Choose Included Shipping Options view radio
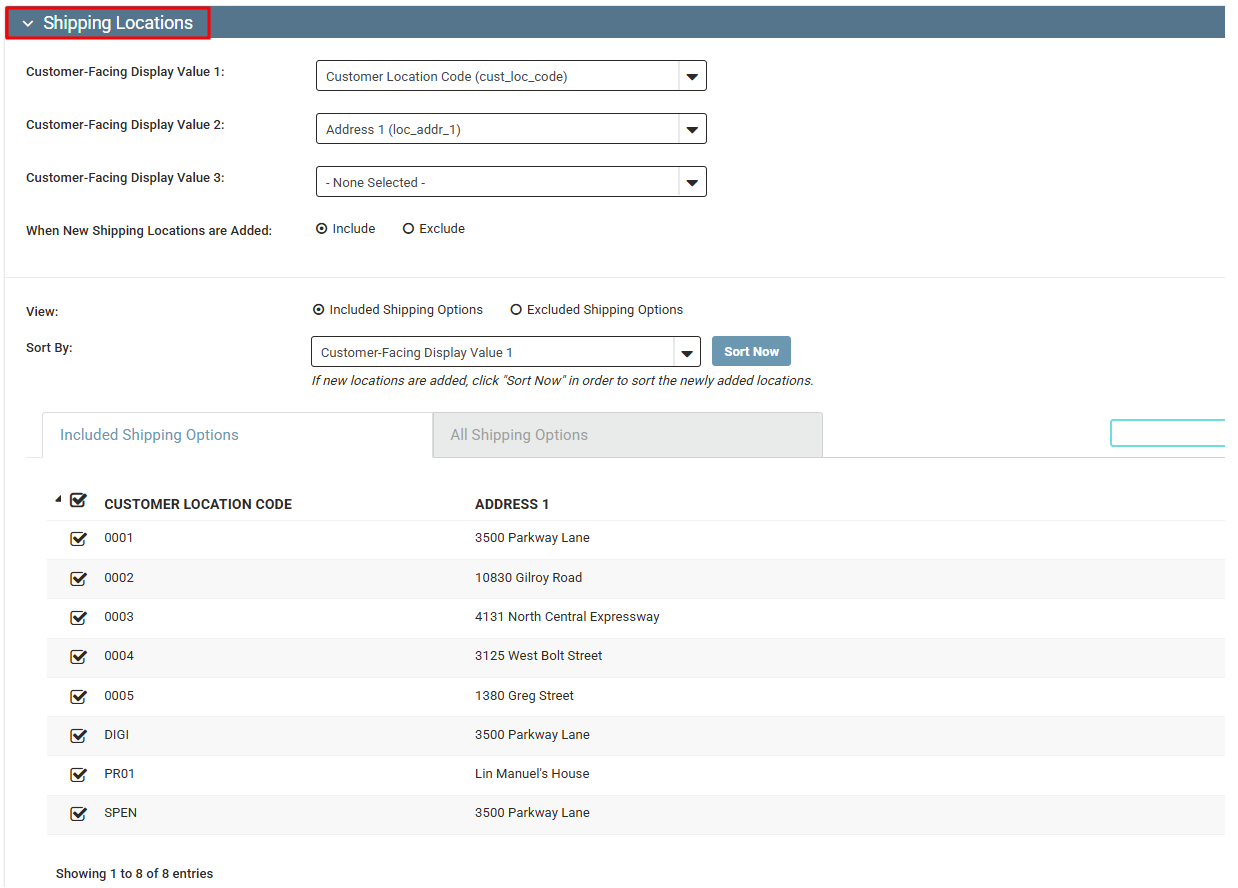The image size is (1238, 888). 319,310
